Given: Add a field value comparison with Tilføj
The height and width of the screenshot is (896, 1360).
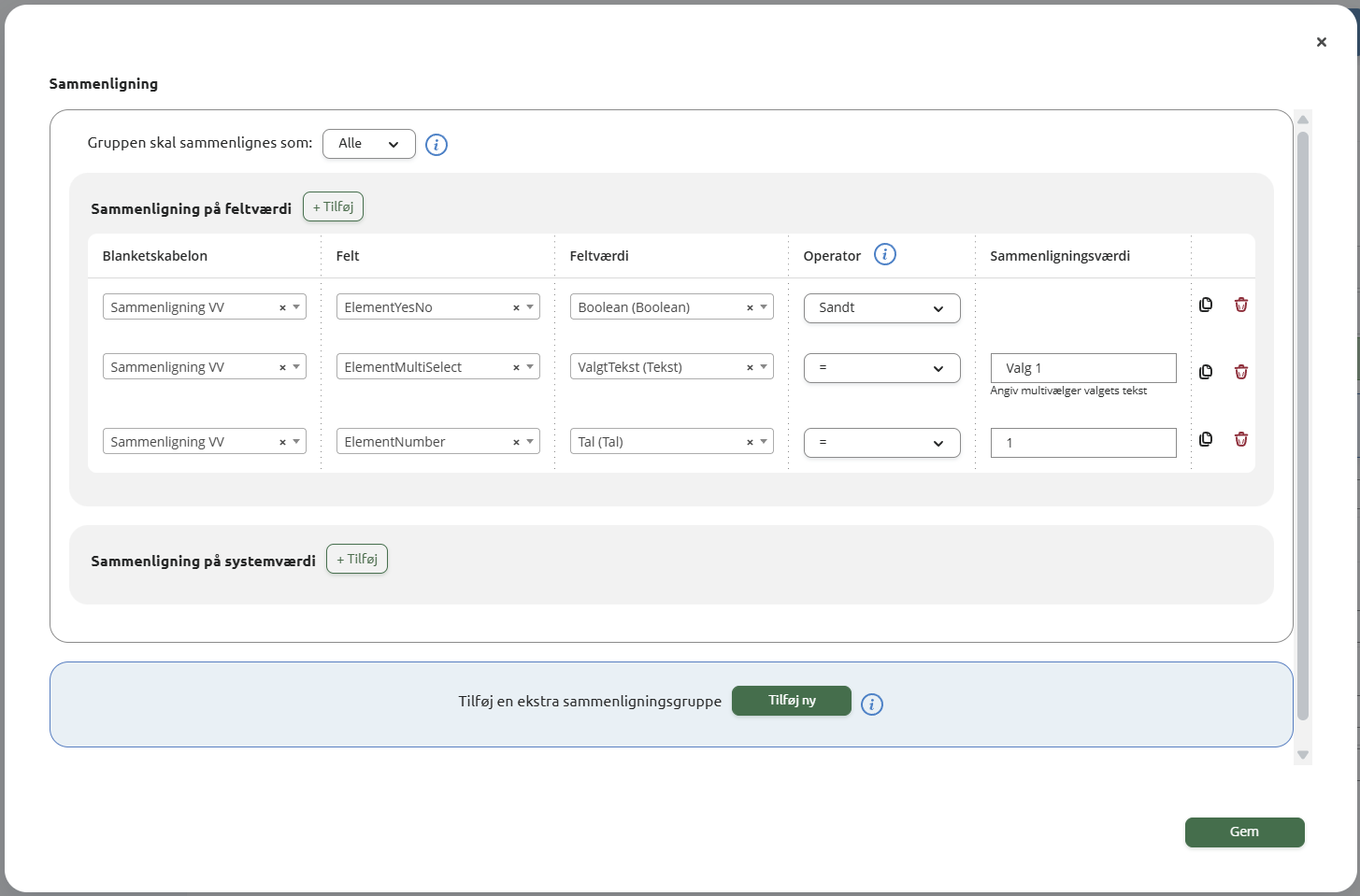Looking at the screenshot, I should (x=333, y=207).
